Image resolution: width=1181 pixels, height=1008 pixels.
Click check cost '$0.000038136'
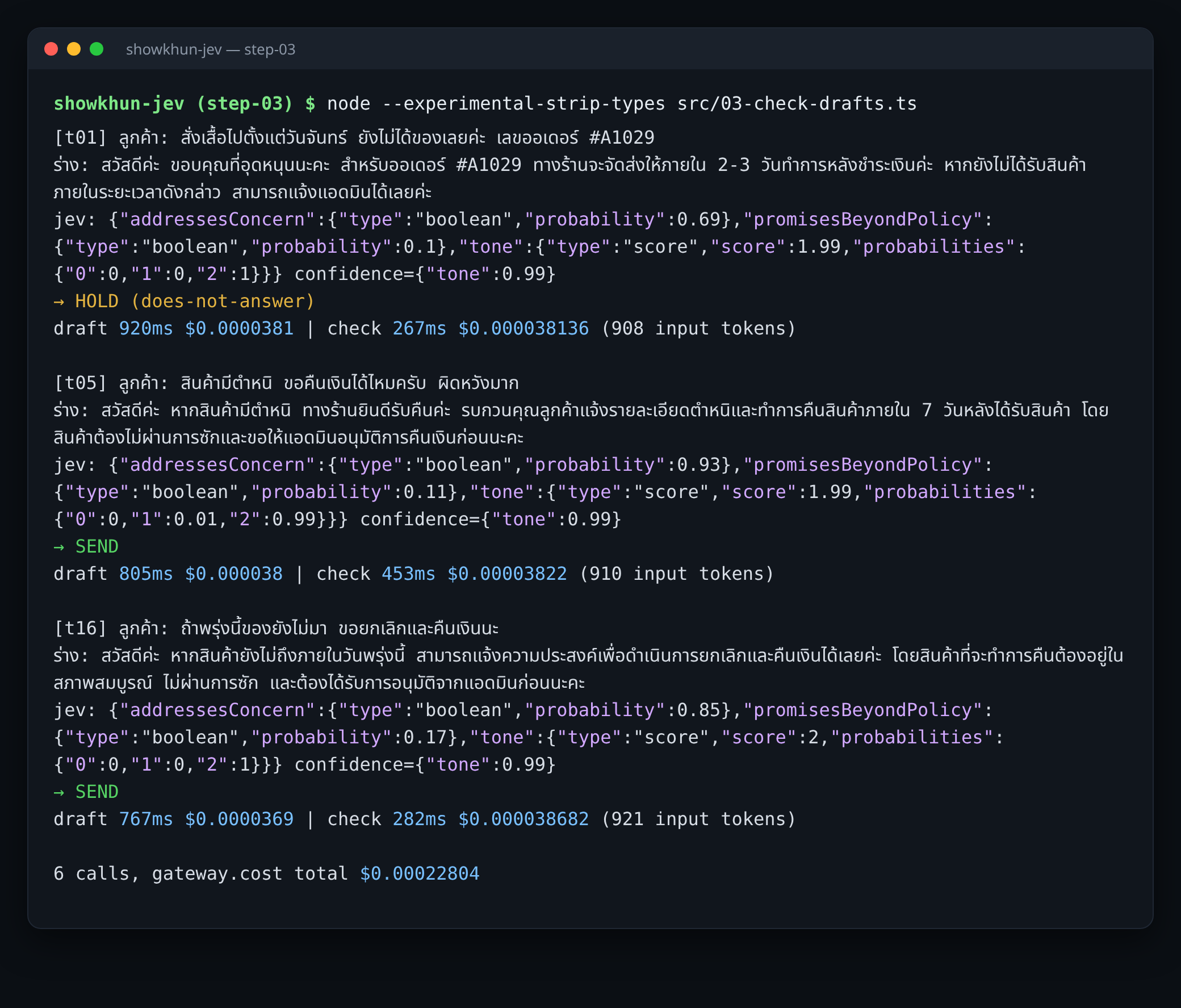pos(524,329)
